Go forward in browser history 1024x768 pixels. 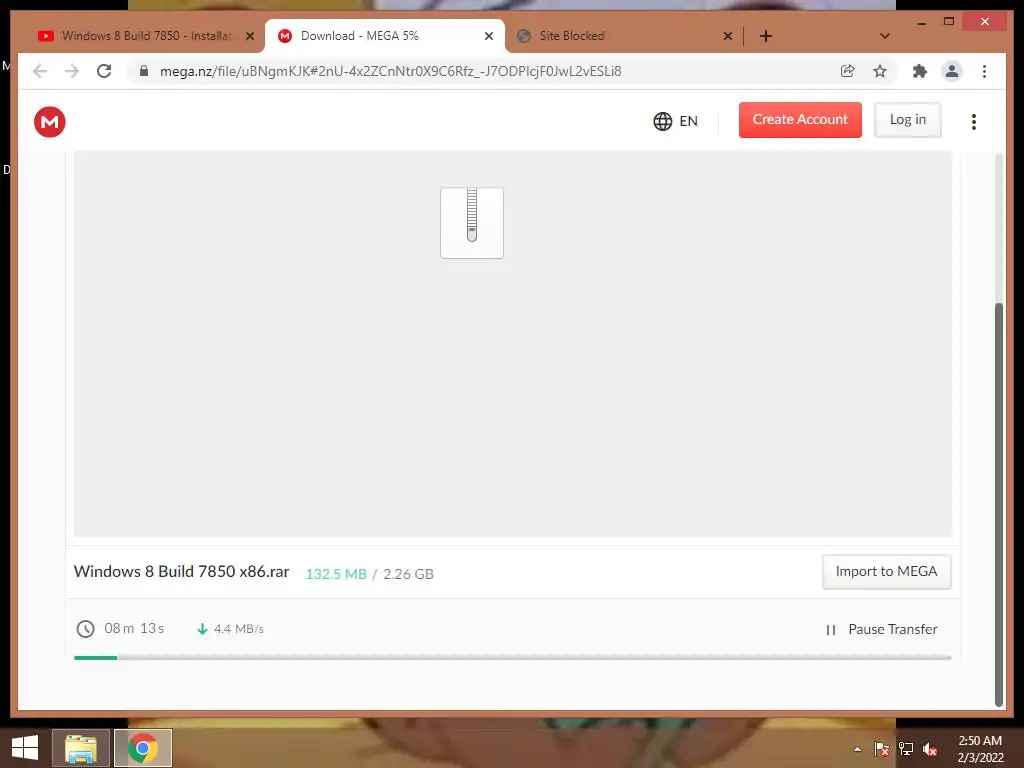(72, 71)
